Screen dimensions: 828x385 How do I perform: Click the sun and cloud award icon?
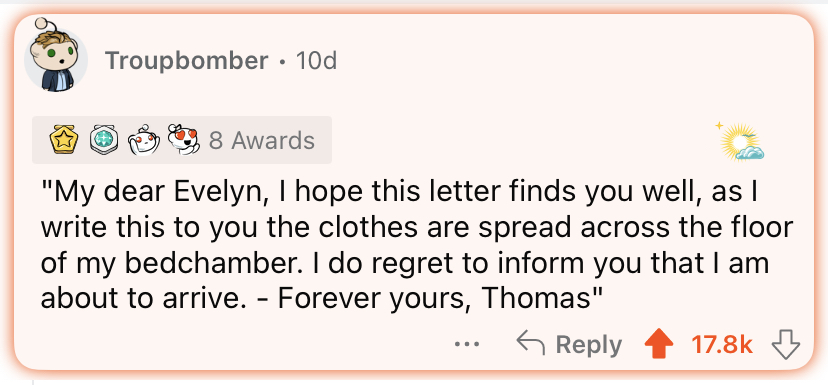pyautogui.click(x=740, y=141)
